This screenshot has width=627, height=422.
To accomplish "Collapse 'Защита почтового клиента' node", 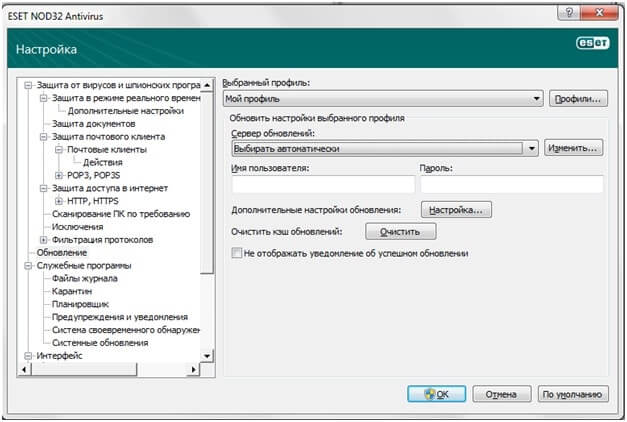I will (43, 137).
